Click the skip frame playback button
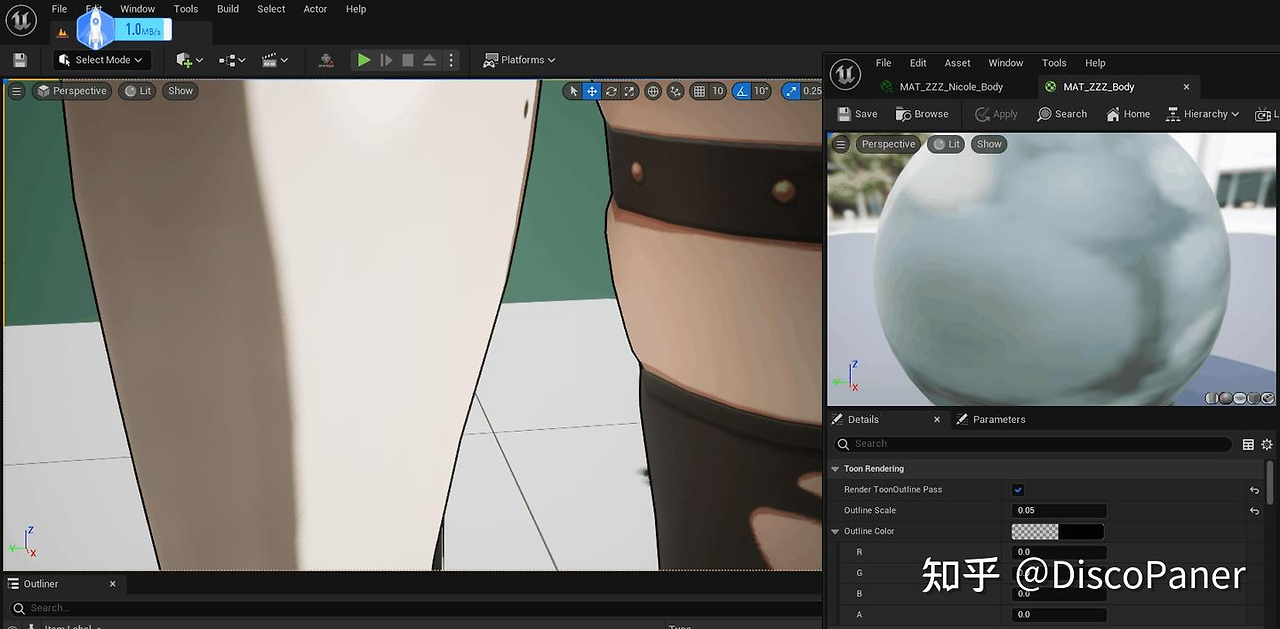The width and height of the screenshot is (1280, 629). (x=386, y=60)
